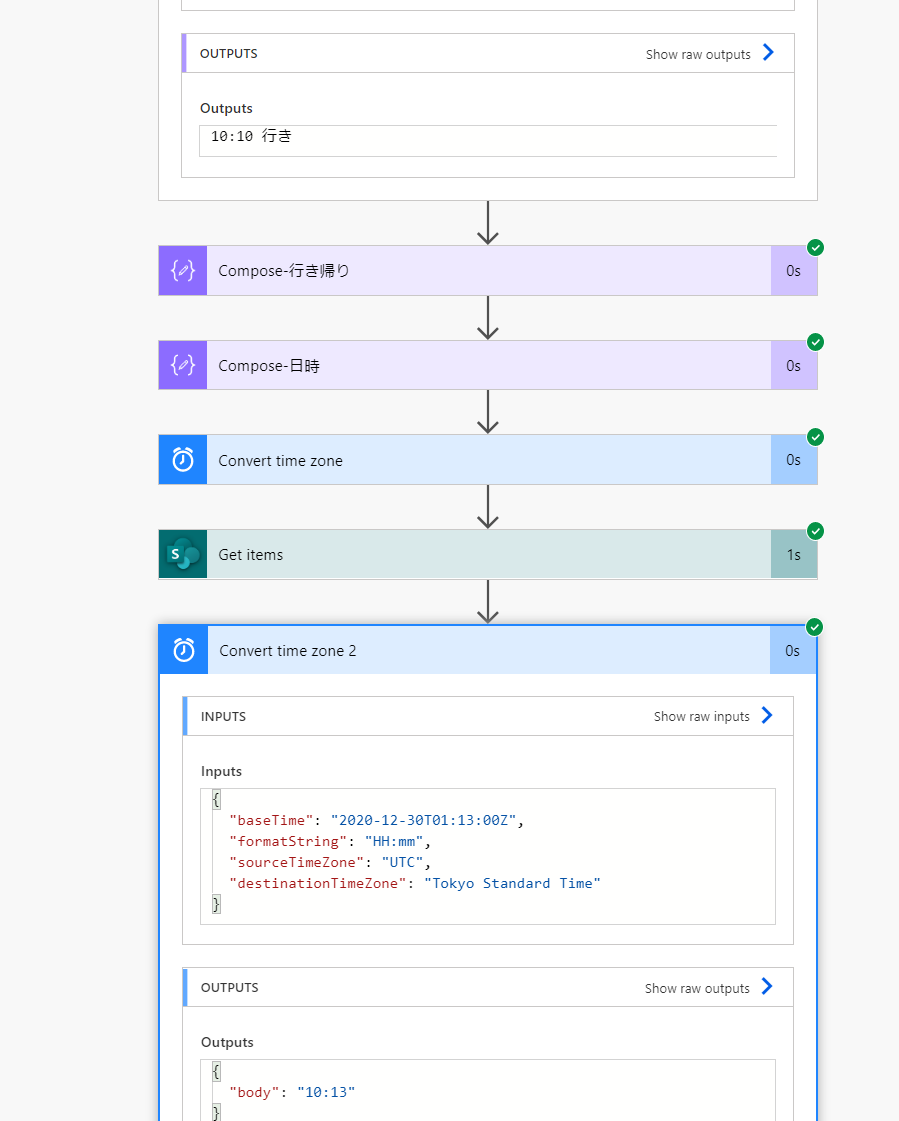Click Show raw outputs in the top card

[x=698, y=54]
